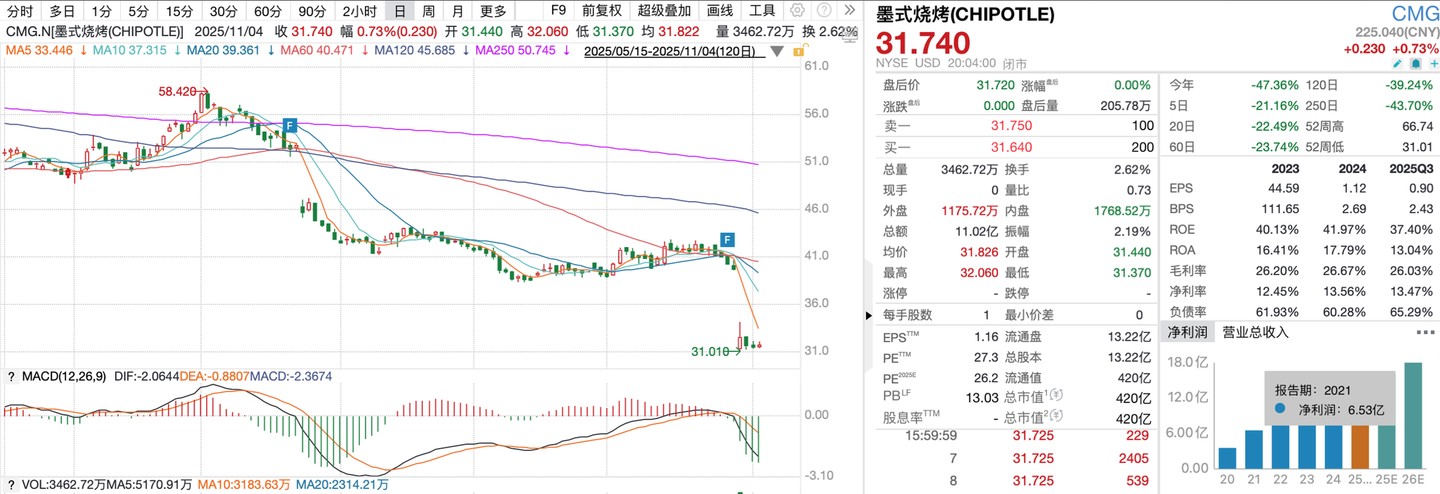Click the MA120 down-arrow indicator
The image size is (1440, 494).
pyautogui.click(x=467, y=50)
